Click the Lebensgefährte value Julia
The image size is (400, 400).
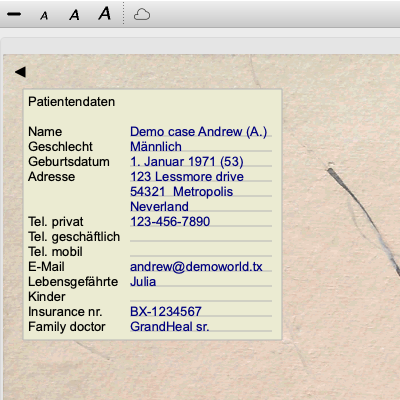coord(201,282)
